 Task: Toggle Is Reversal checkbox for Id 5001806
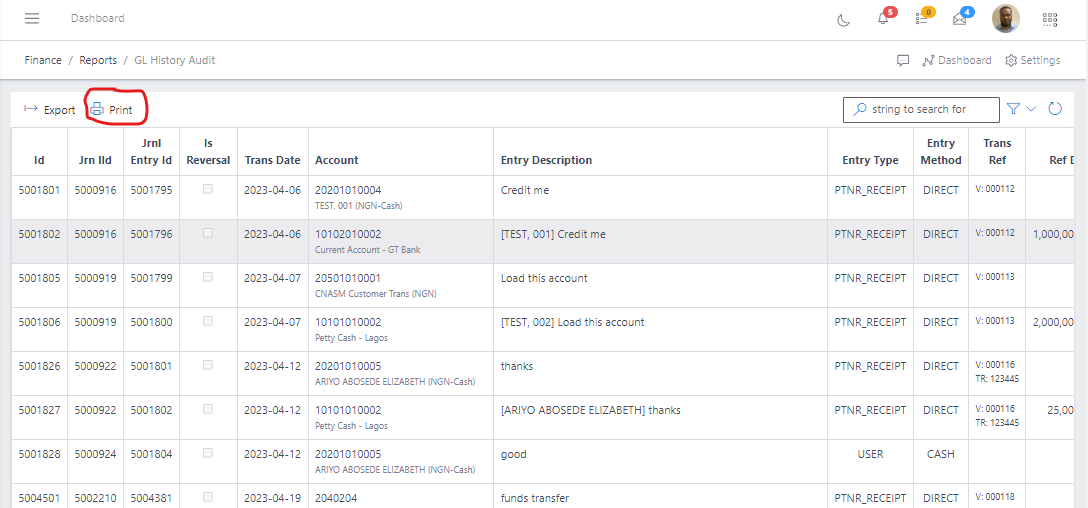coord(207,321)
